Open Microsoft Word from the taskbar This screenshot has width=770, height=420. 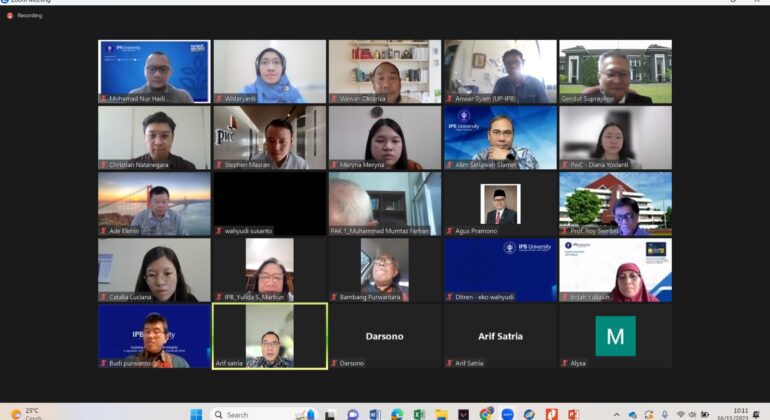pos(375,415)
